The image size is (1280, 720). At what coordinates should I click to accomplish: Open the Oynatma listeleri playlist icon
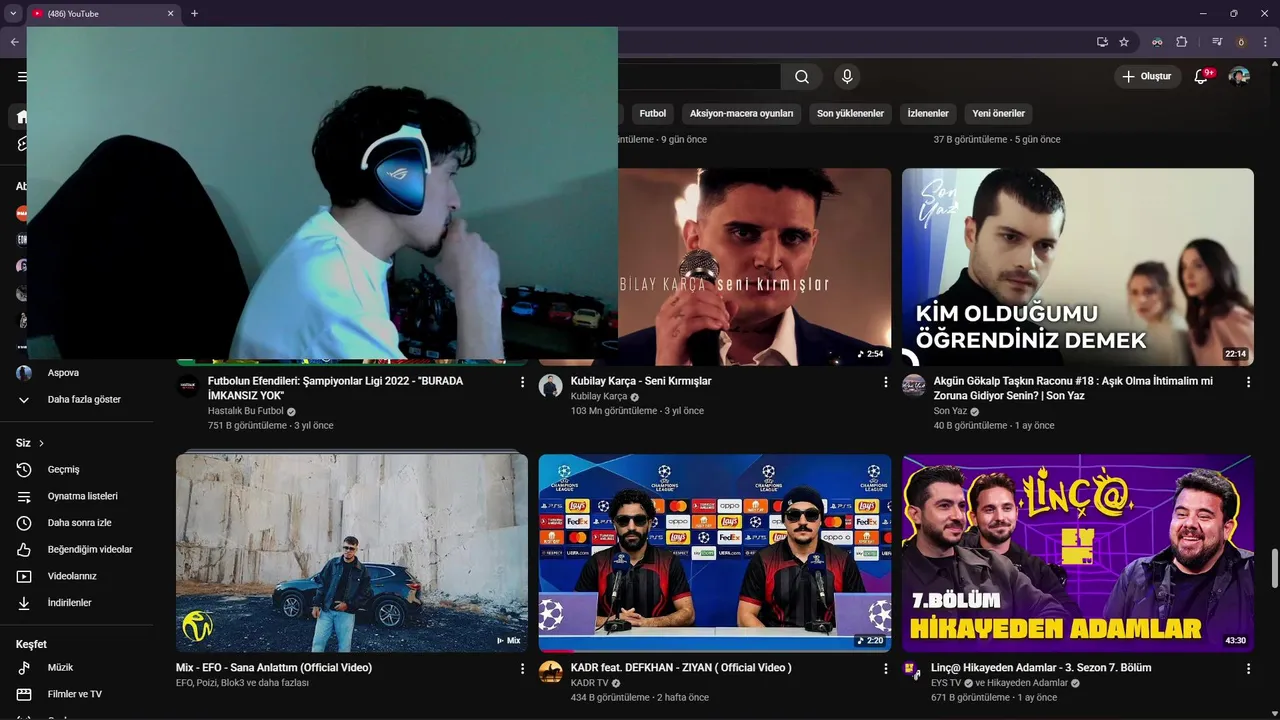(x=24, y=497)
